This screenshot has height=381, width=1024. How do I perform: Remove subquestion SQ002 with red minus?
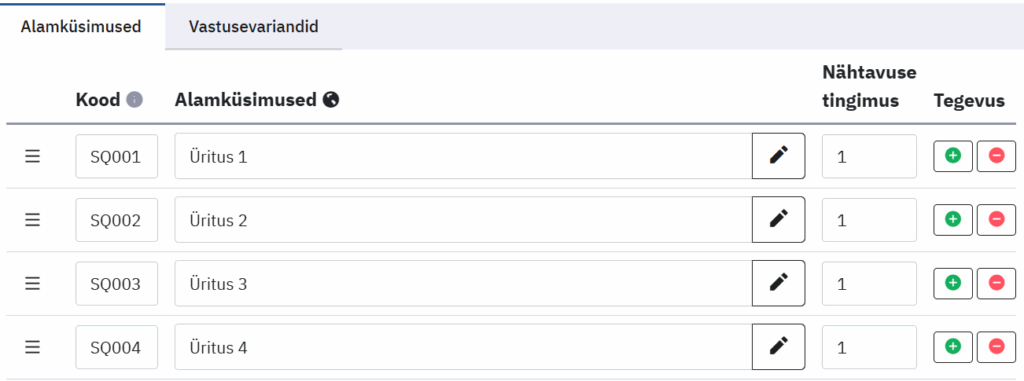(x=997, y=220)
